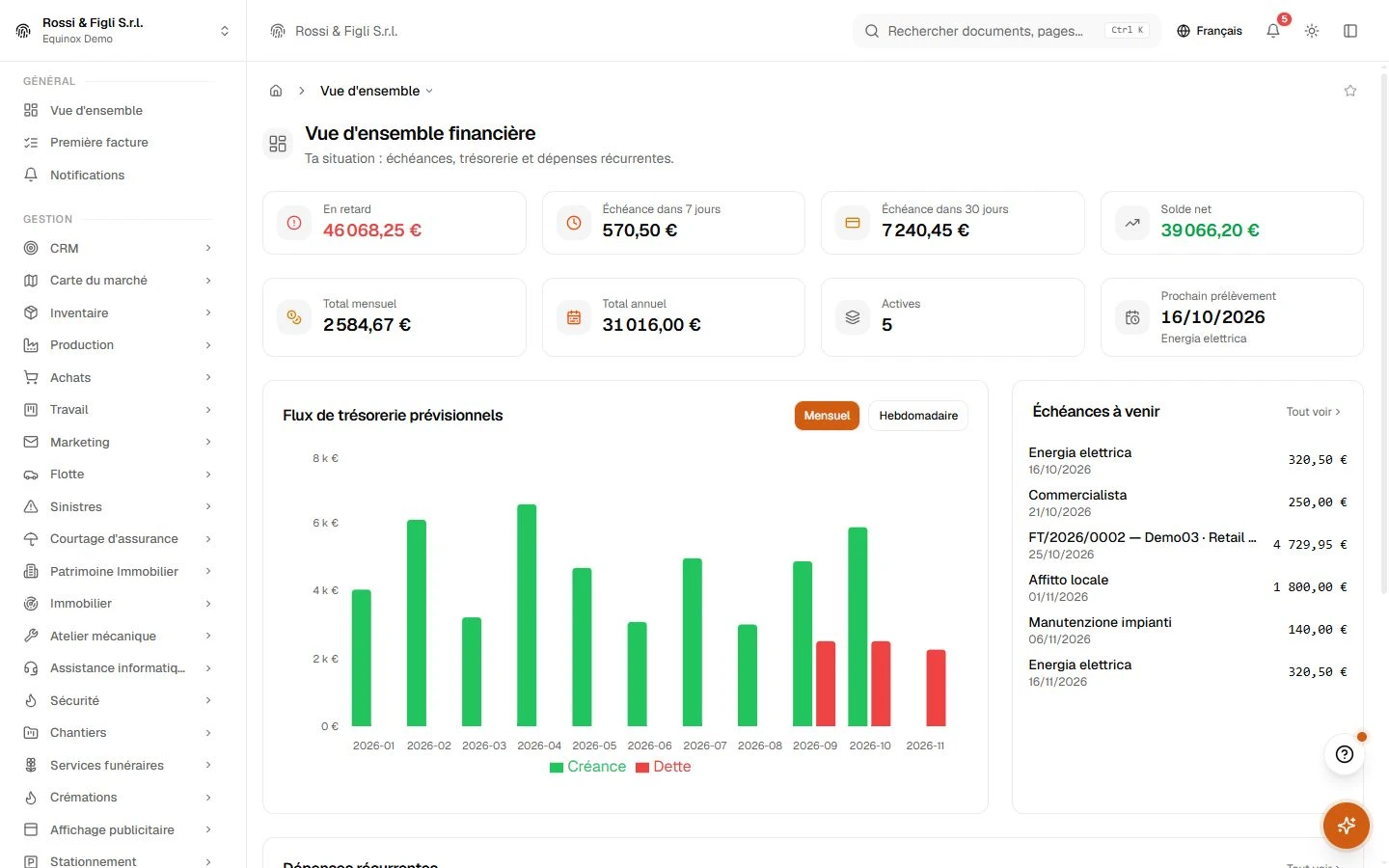Click the Marketing envelope icon
1389x868 pixels.
point(31,442)
